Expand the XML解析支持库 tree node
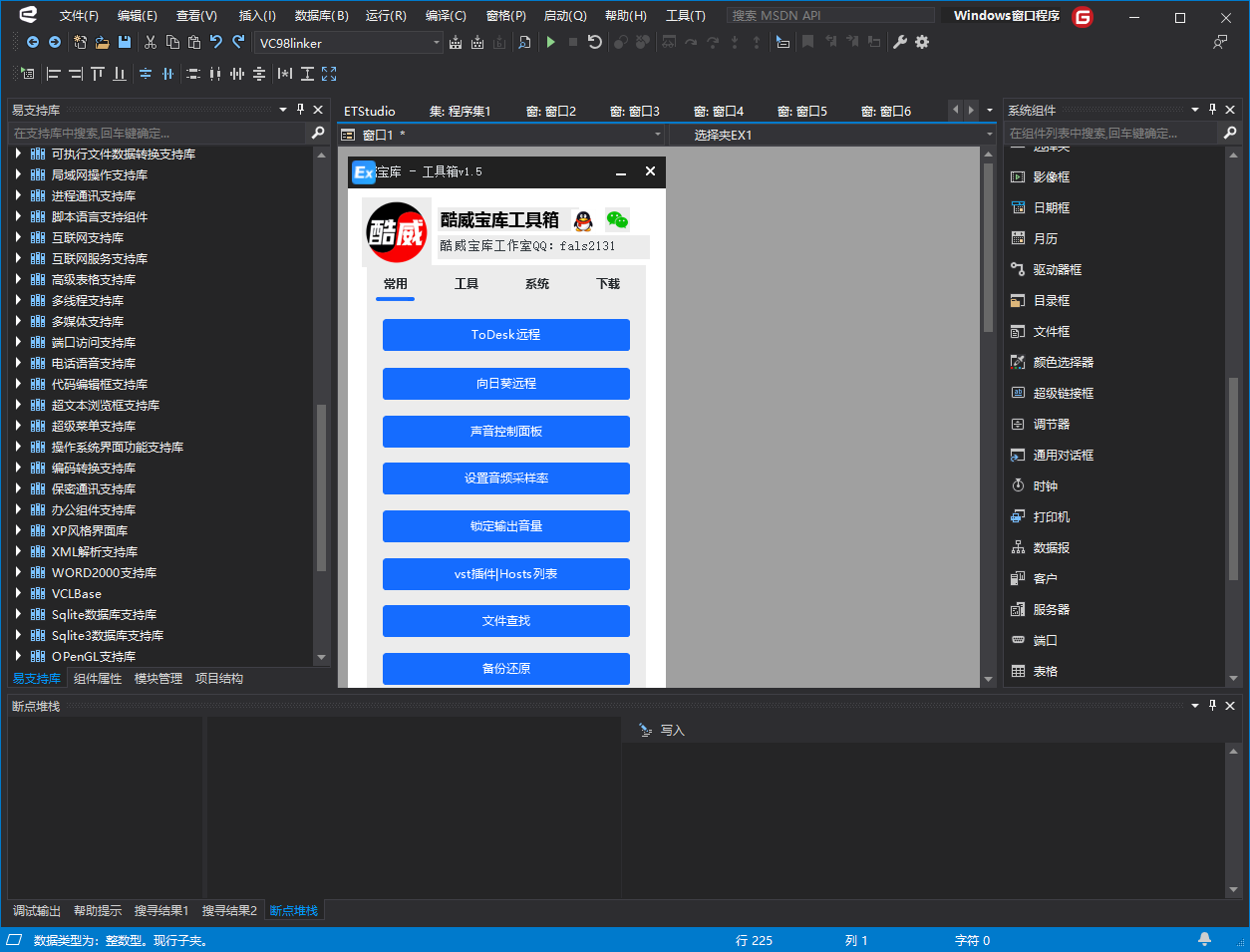This screenshot has height=952, width=1250. click(18, 551)
